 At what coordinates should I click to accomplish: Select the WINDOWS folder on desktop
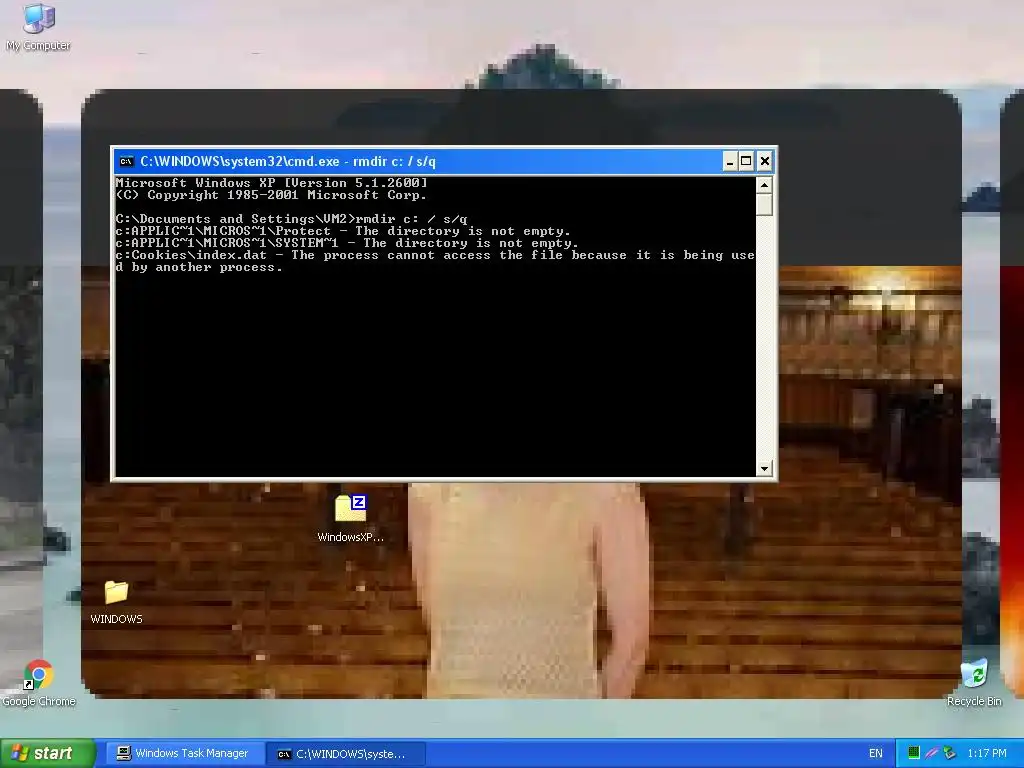(x=116, y=602)
